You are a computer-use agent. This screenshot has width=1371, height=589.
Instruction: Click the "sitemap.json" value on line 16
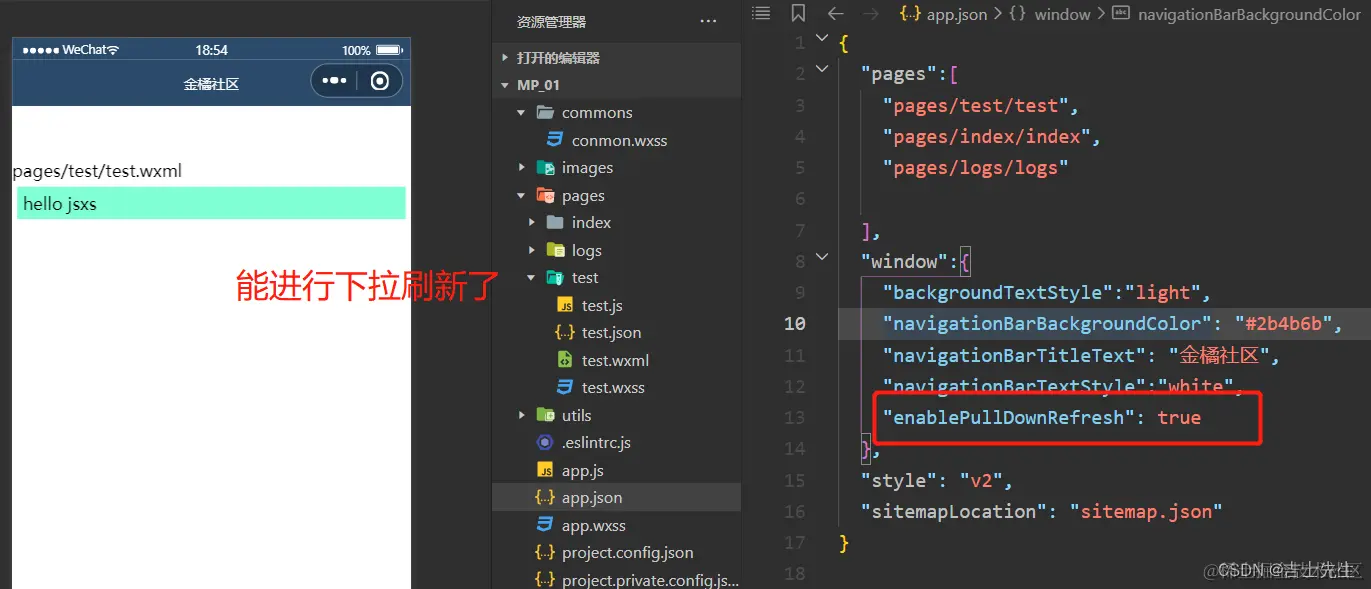tap(1145, 511)
